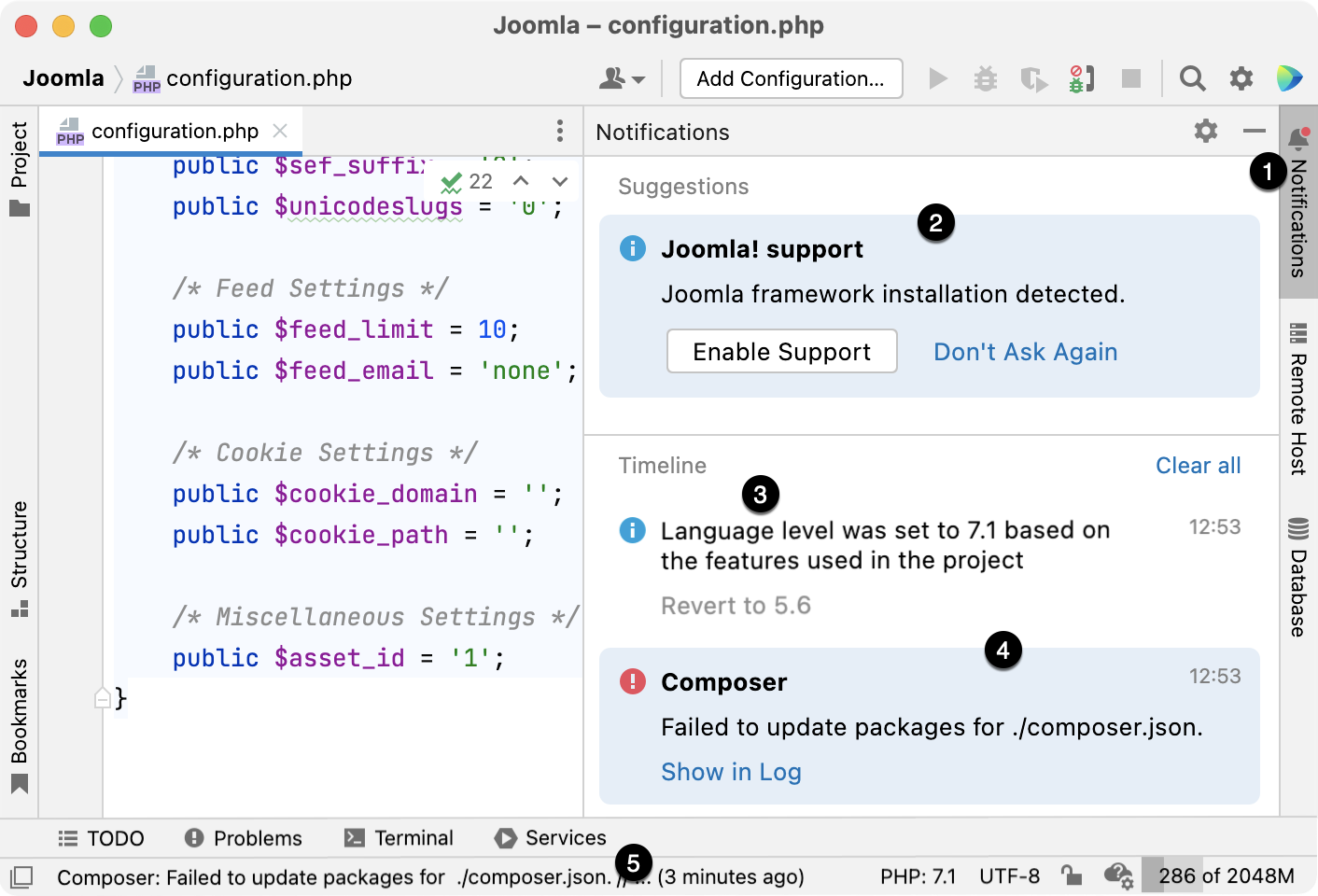
Task: Hide the Notifications panel
Action: tap(1255, 132)
